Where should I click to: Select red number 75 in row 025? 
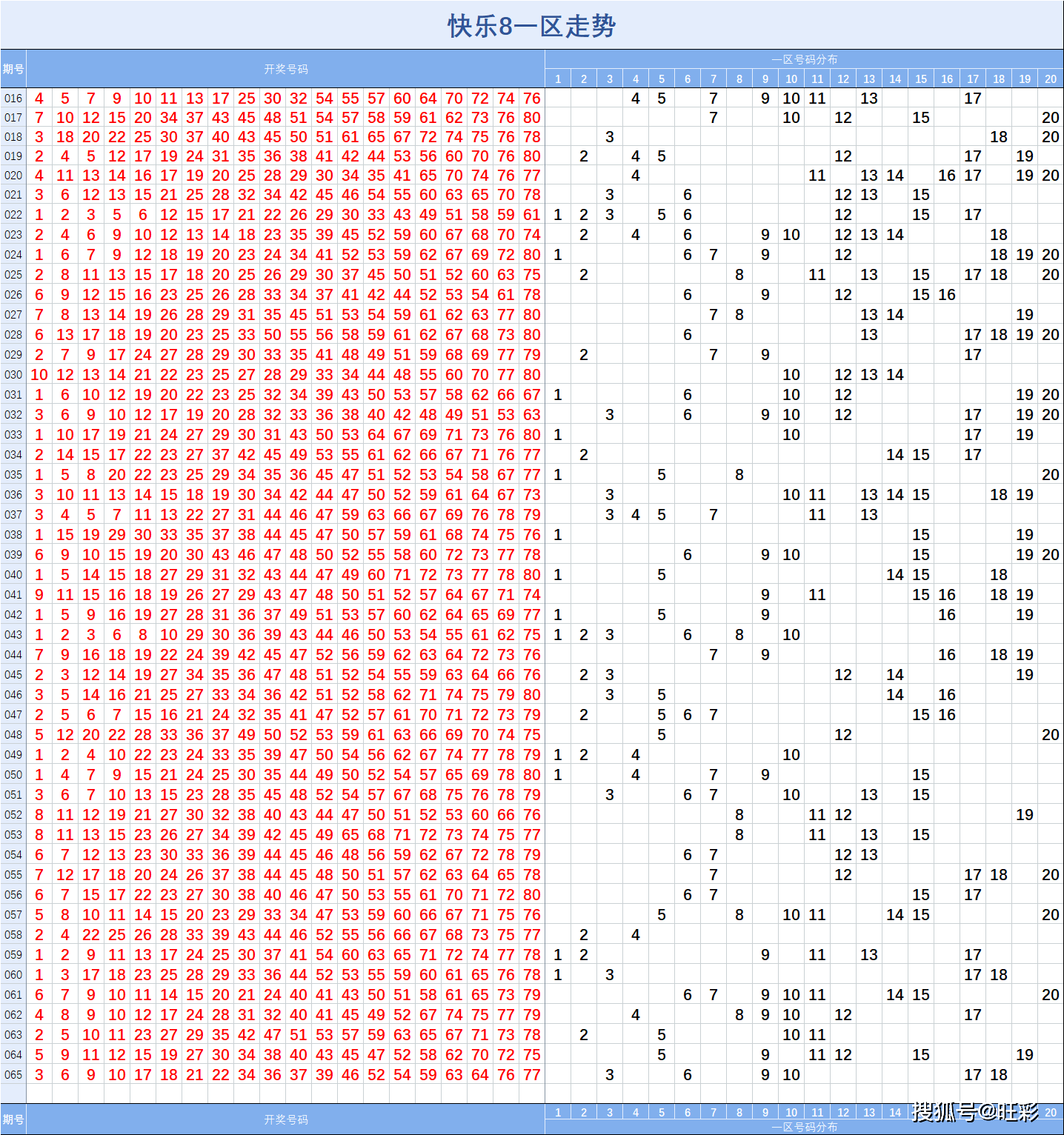[532, 275]
